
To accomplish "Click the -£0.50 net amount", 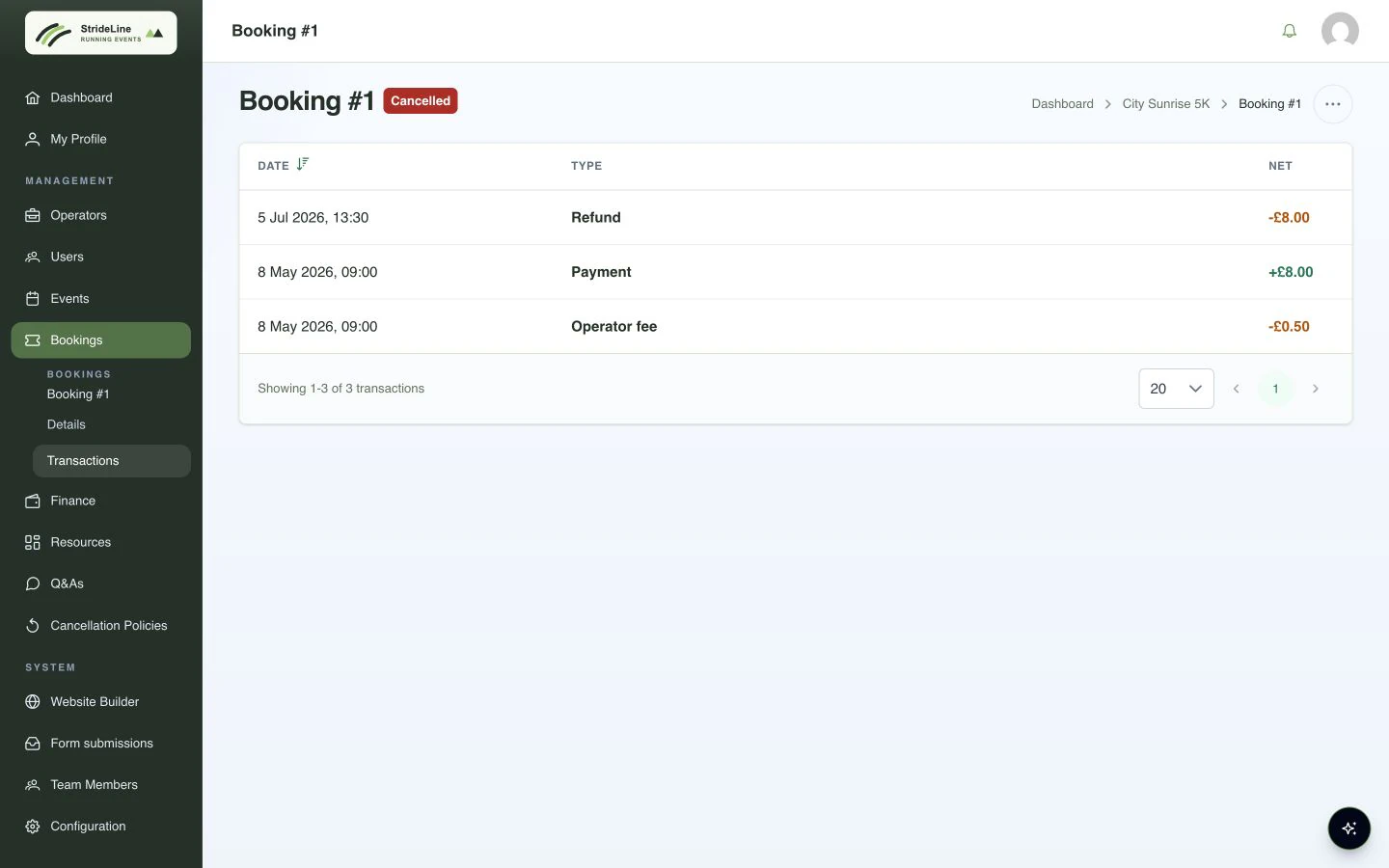I will [x=1289, y=326].
